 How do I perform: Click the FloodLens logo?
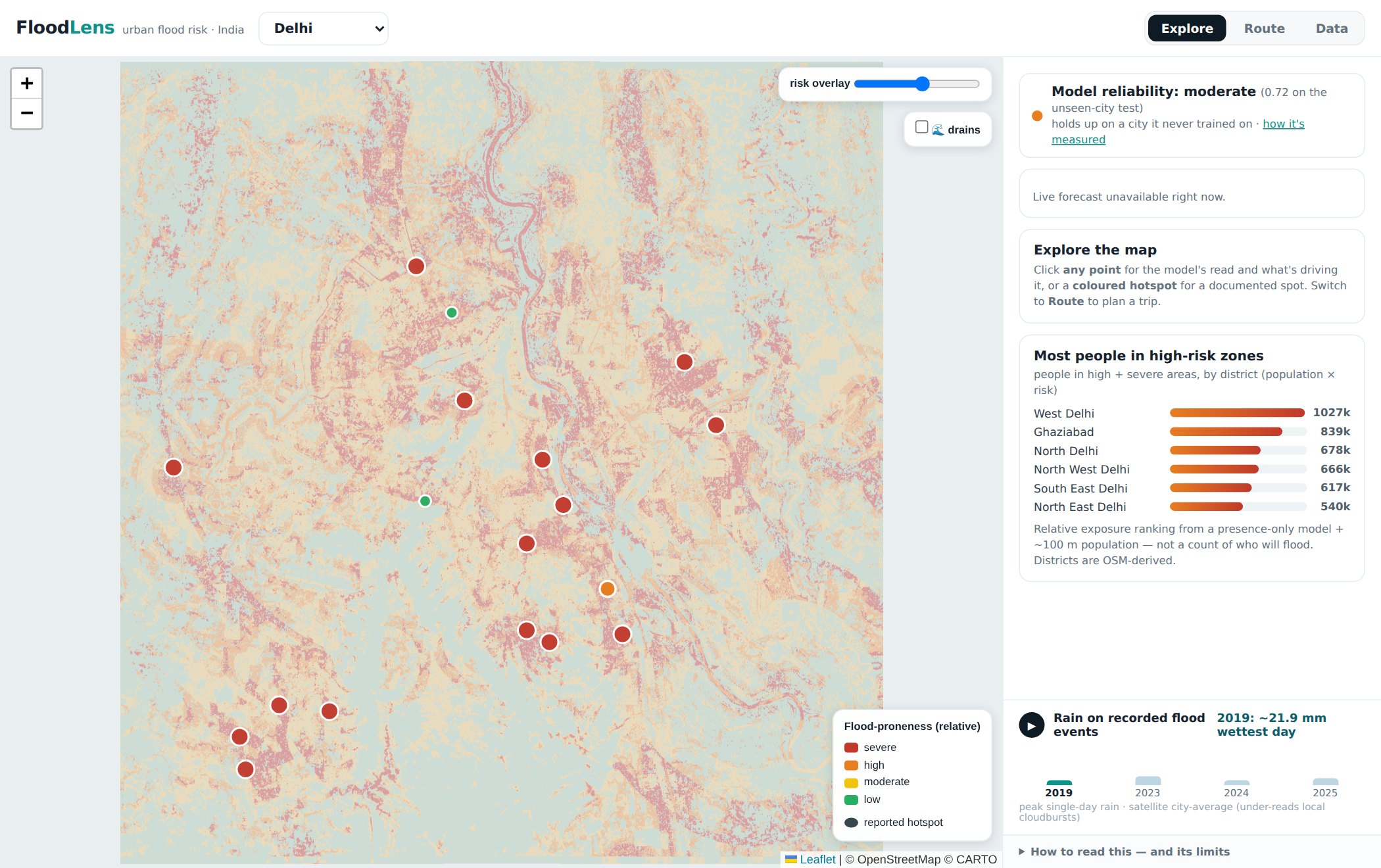[65, 28]
